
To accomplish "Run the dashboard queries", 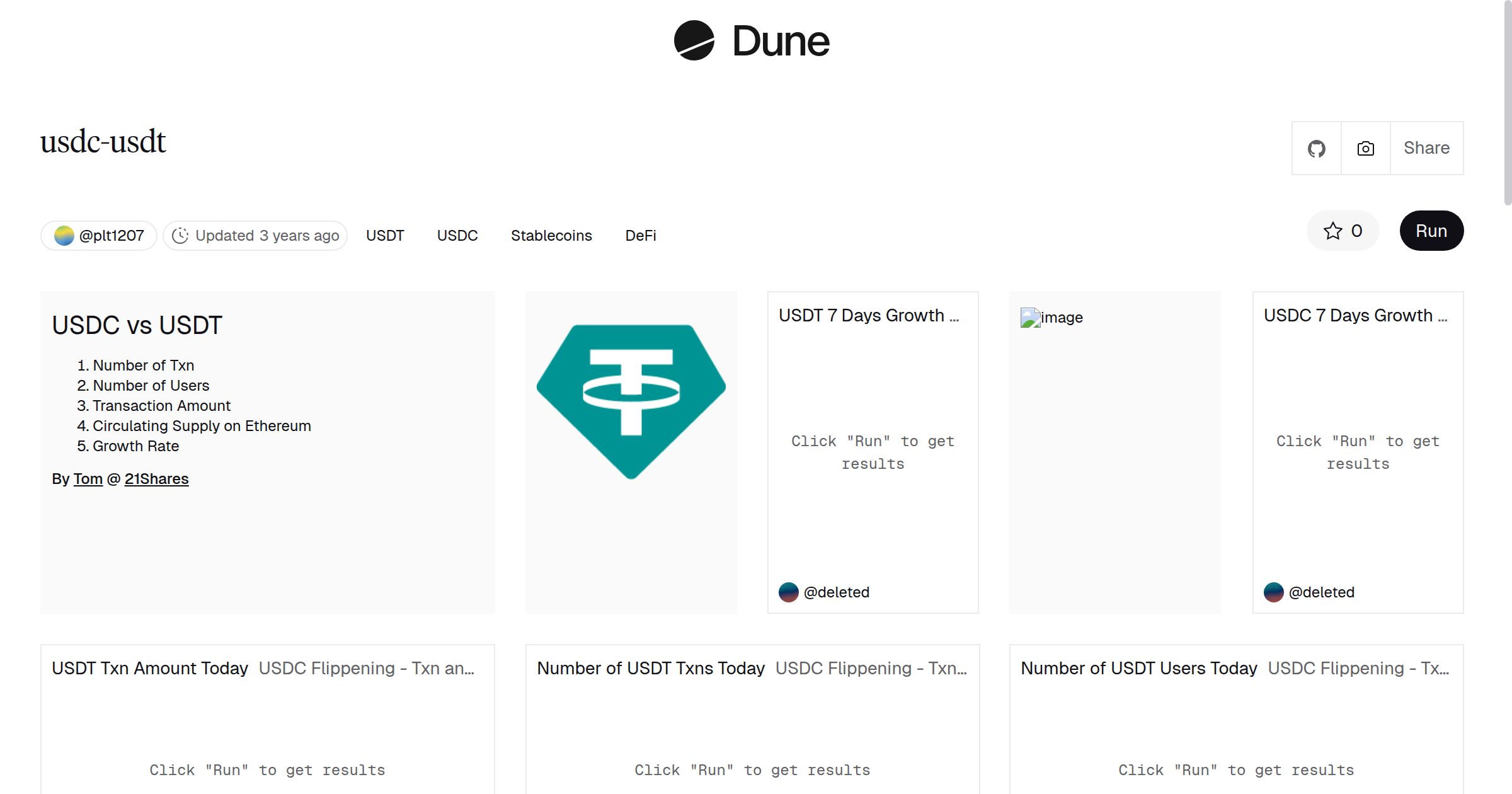I will coord(1431,231).
